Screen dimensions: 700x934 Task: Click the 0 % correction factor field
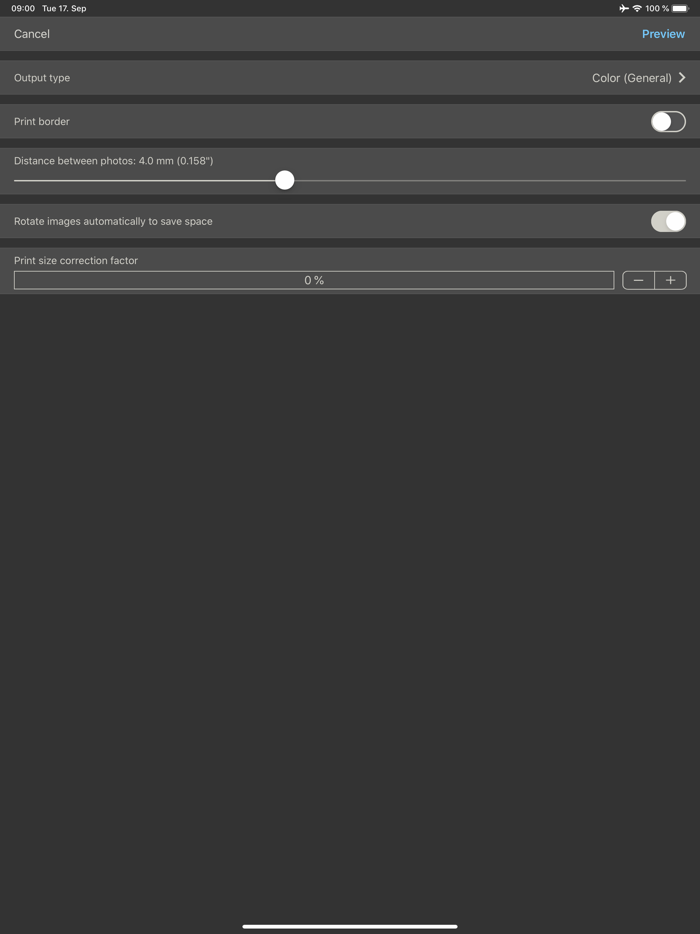tap(314, 280)
